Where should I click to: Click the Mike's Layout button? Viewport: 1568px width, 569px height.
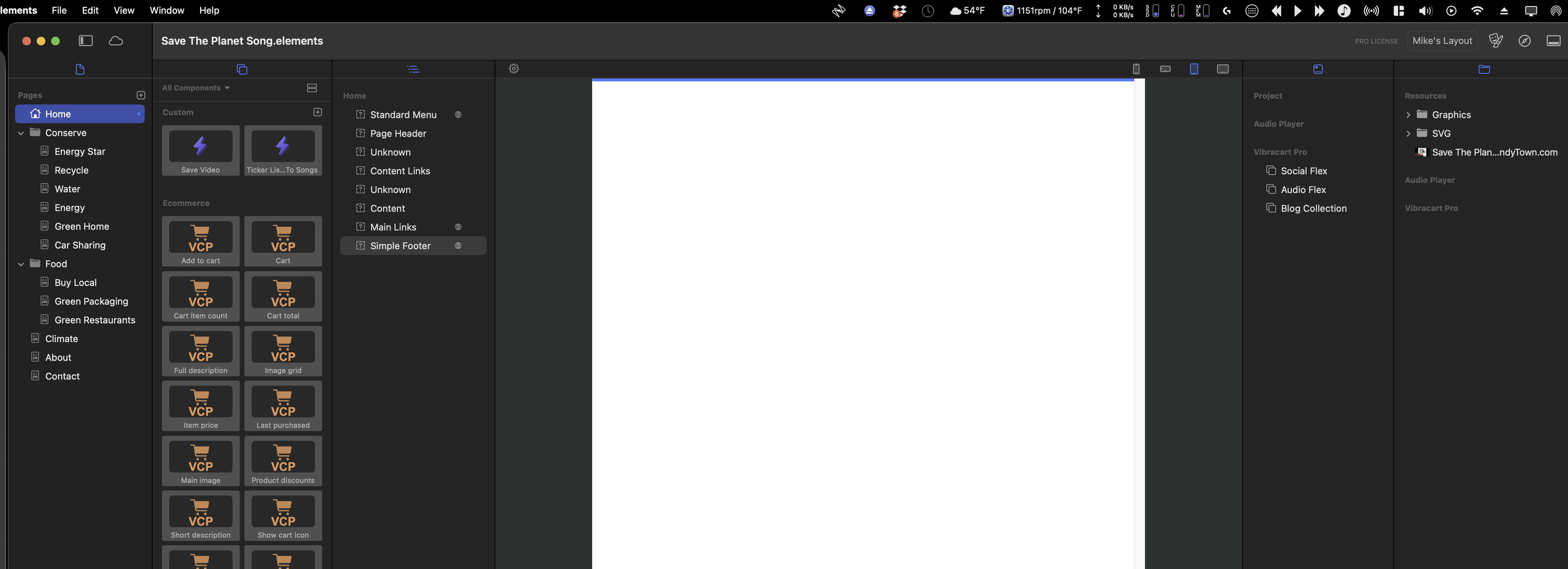(1441, 41)
